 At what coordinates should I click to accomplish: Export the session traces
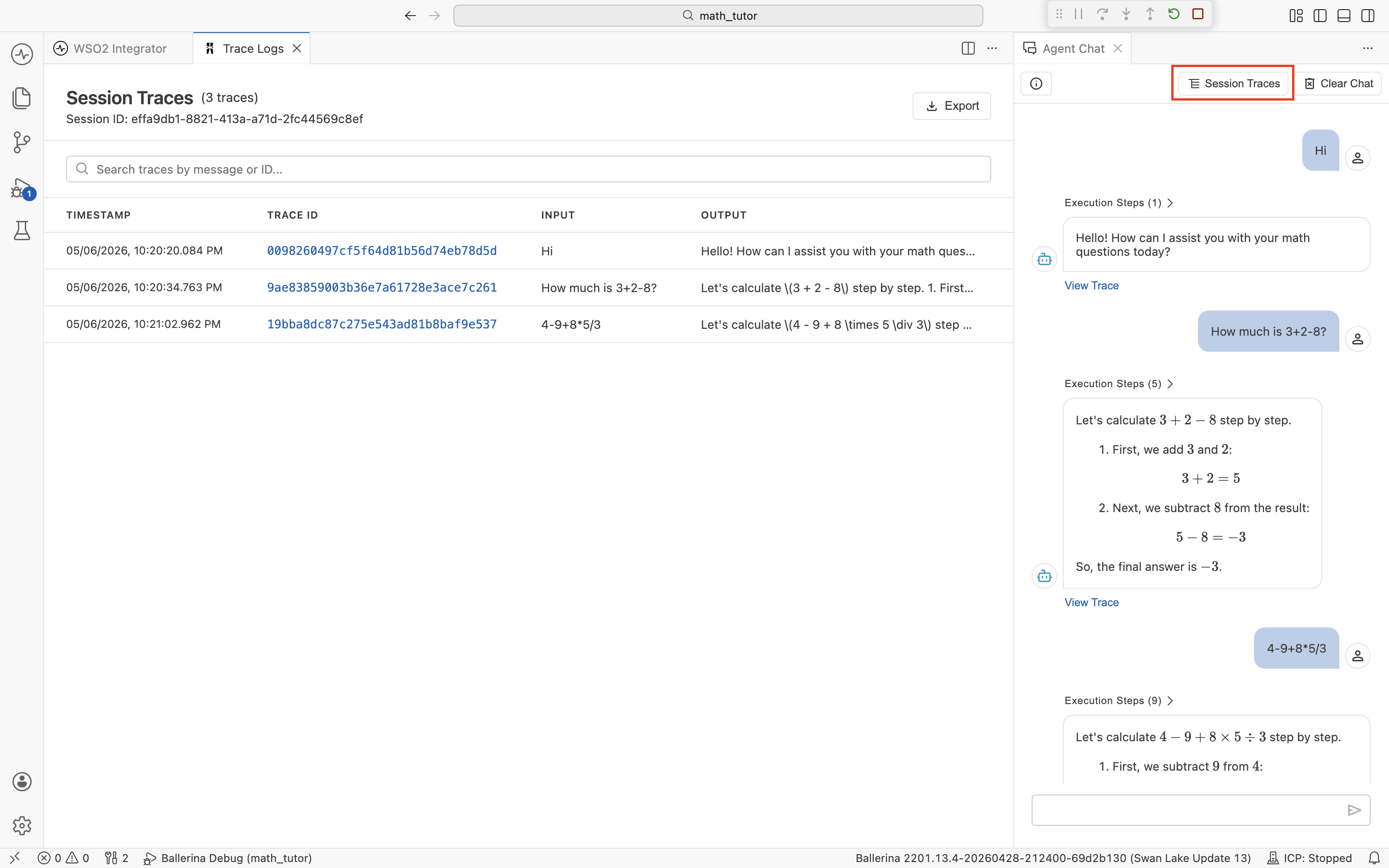pyautogui.click(x=952, y=106)
